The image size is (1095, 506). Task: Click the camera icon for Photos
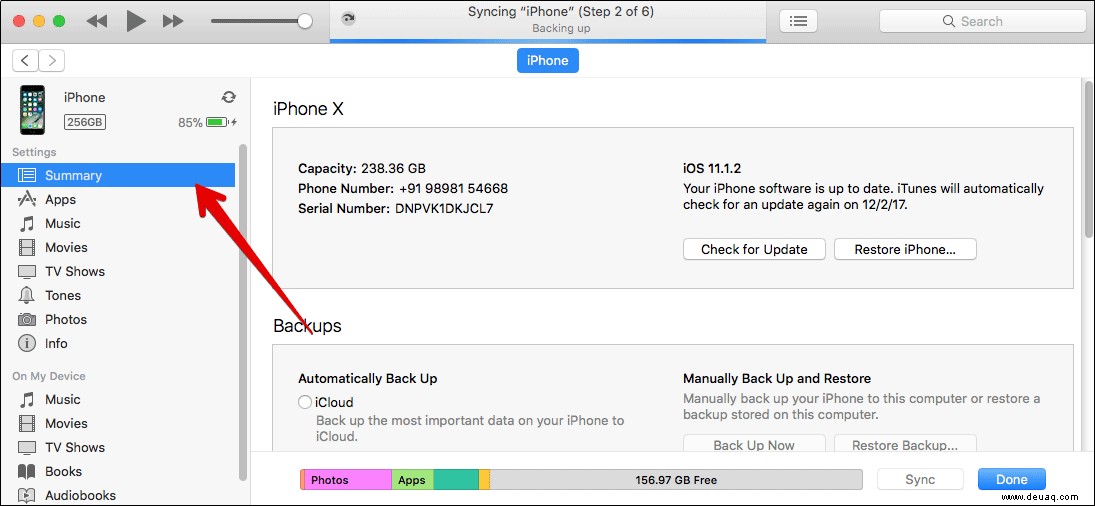27,320
